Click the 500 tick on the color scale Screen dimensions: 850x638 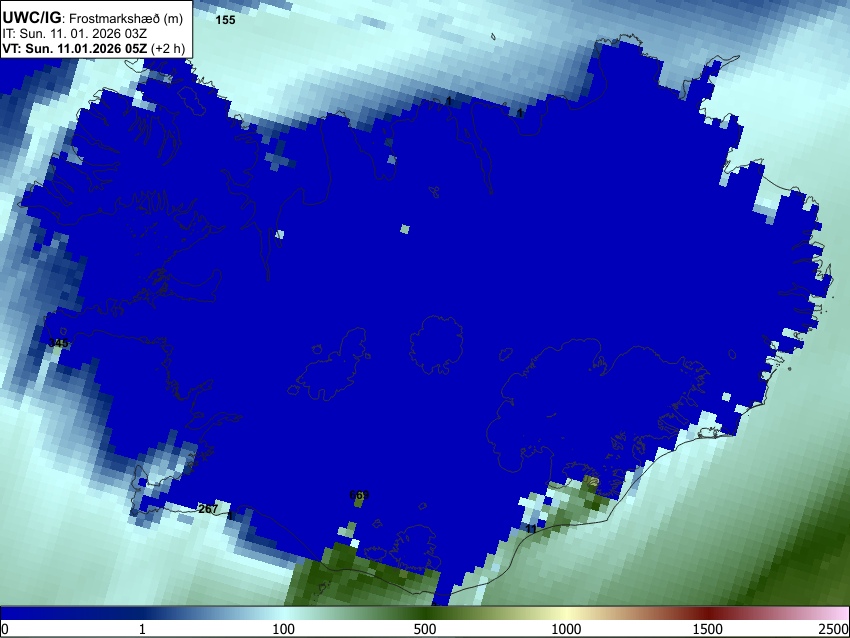(x=424, y=629)
